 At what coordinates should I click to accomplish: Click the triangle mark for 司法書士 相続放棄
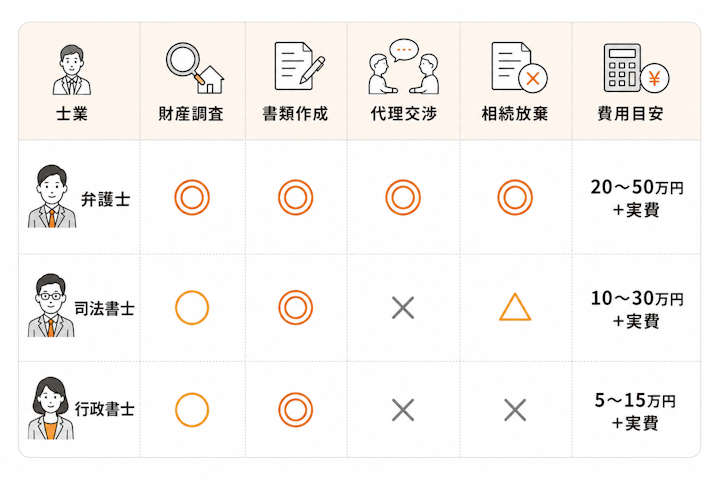[x=515, y=307]
